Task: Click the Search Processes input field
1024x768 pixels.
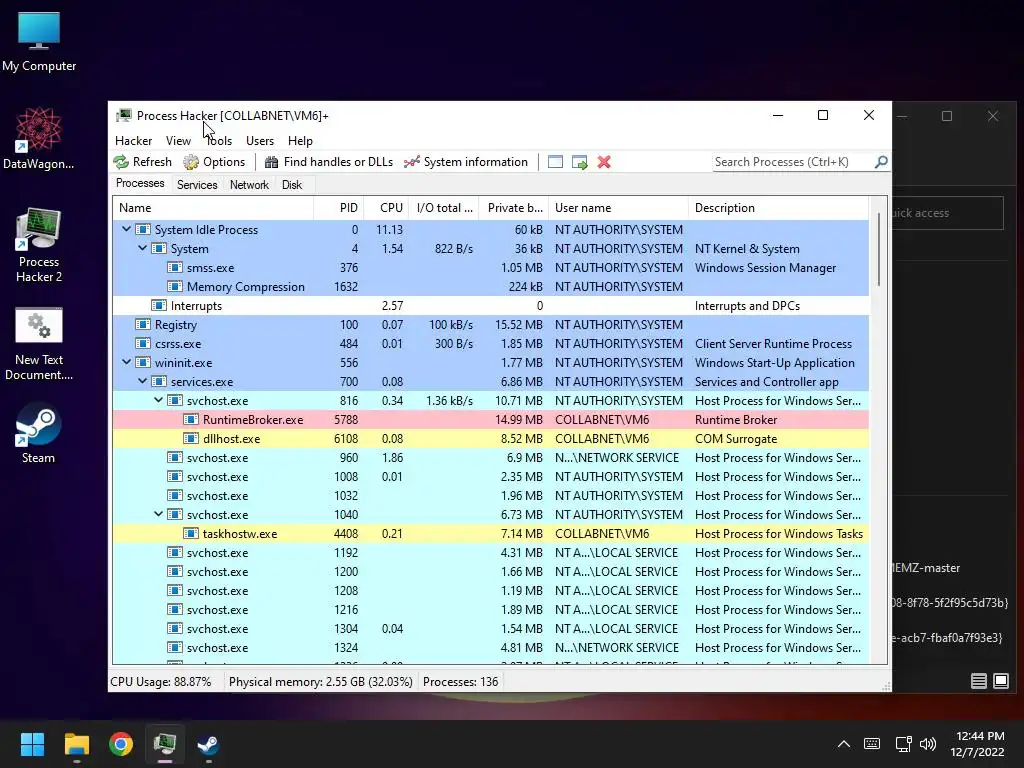Action: tap(792, 162)
